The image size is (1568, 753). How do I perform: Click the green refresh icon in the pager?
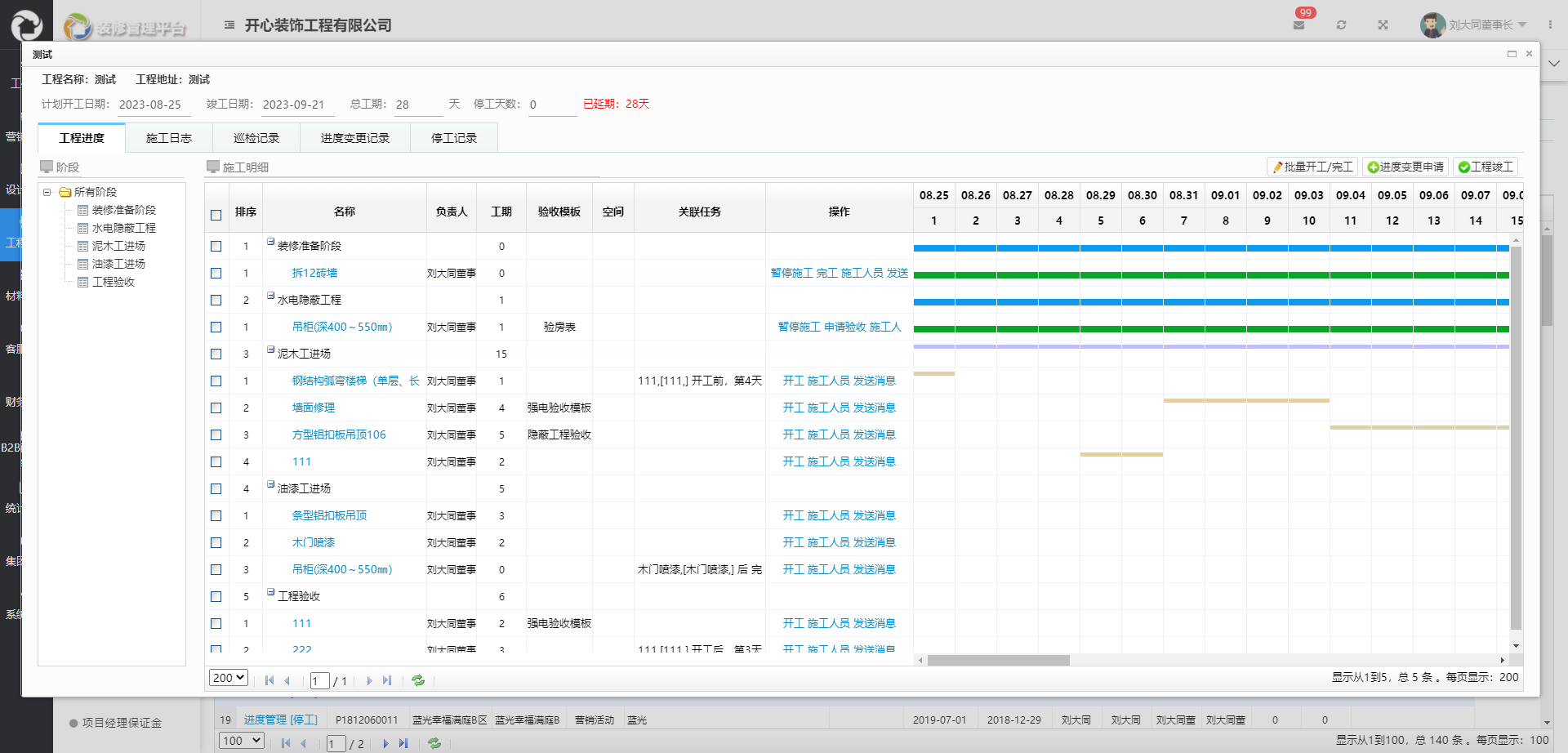(x=418, y=679)
